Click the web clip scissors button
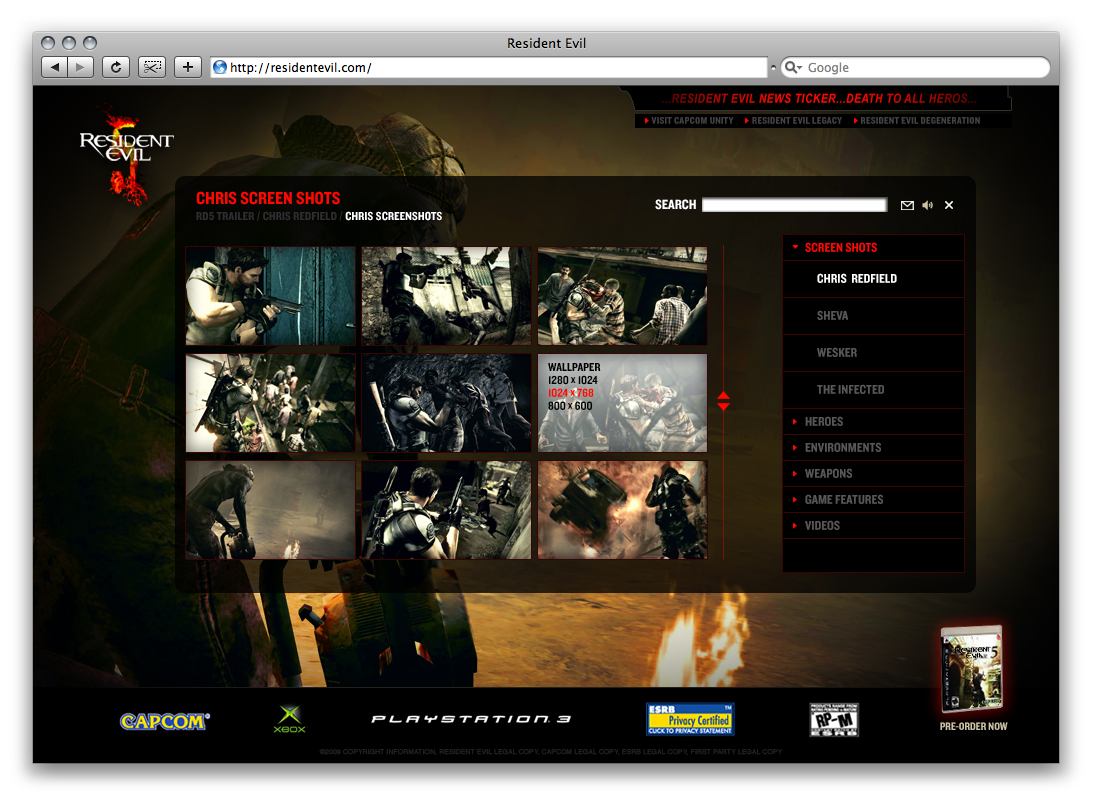This screenshot has width=1093, height=800. click(x=152, y=67)
